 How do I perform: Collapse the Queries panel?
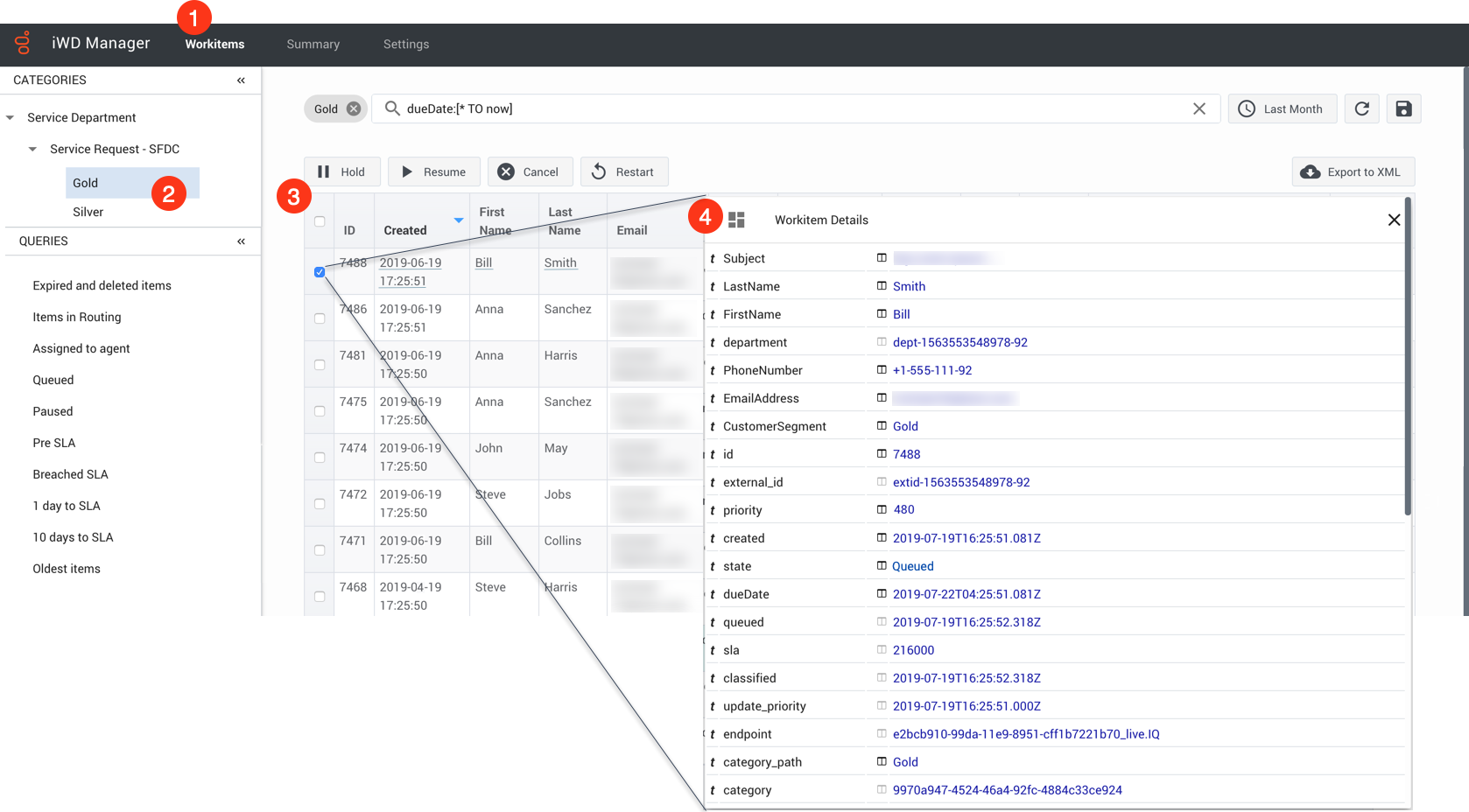click(241, 241)
